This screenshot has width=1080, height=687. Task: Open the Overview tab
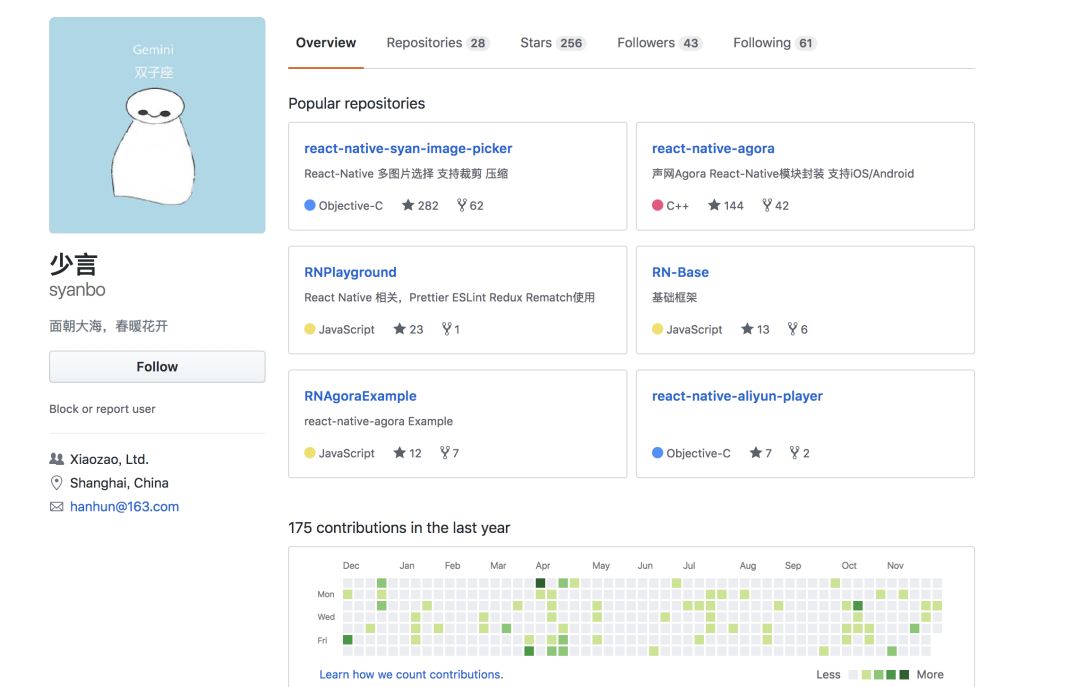[326, 43]
